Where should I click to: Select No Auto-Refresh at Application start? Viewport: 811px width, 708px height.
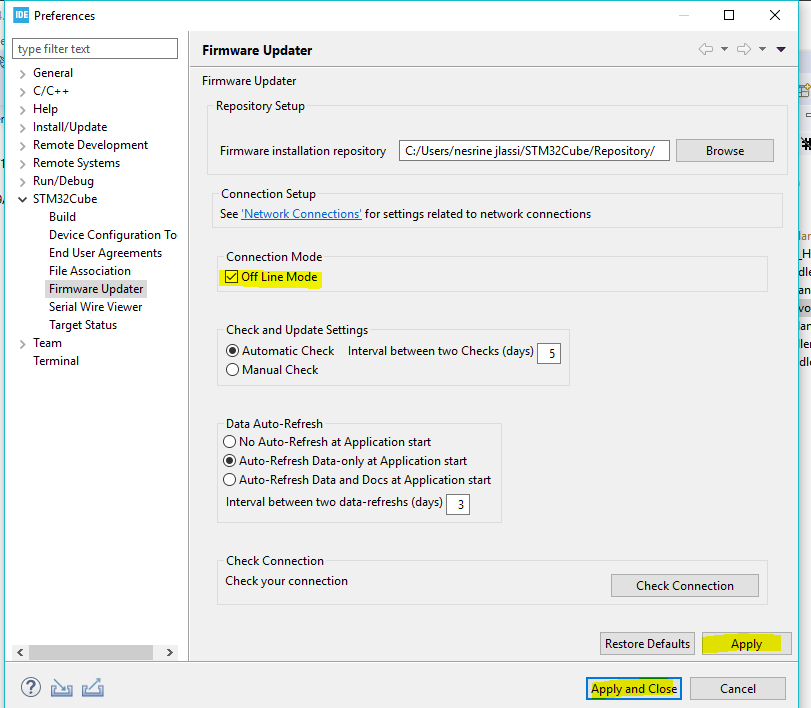(x=230, y=442)
